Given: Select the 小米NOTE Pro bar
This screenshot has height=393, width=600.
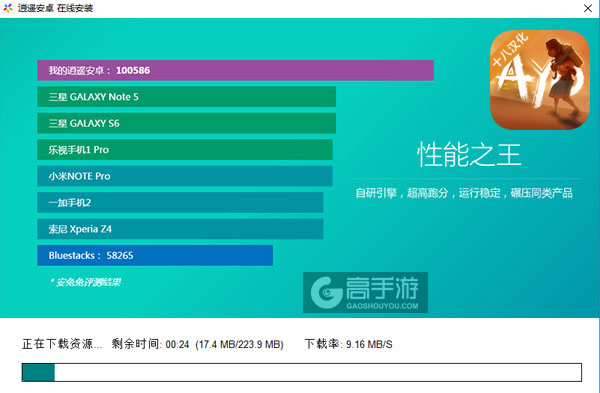Looking at the screenshot, I should [x=185, y=176].
